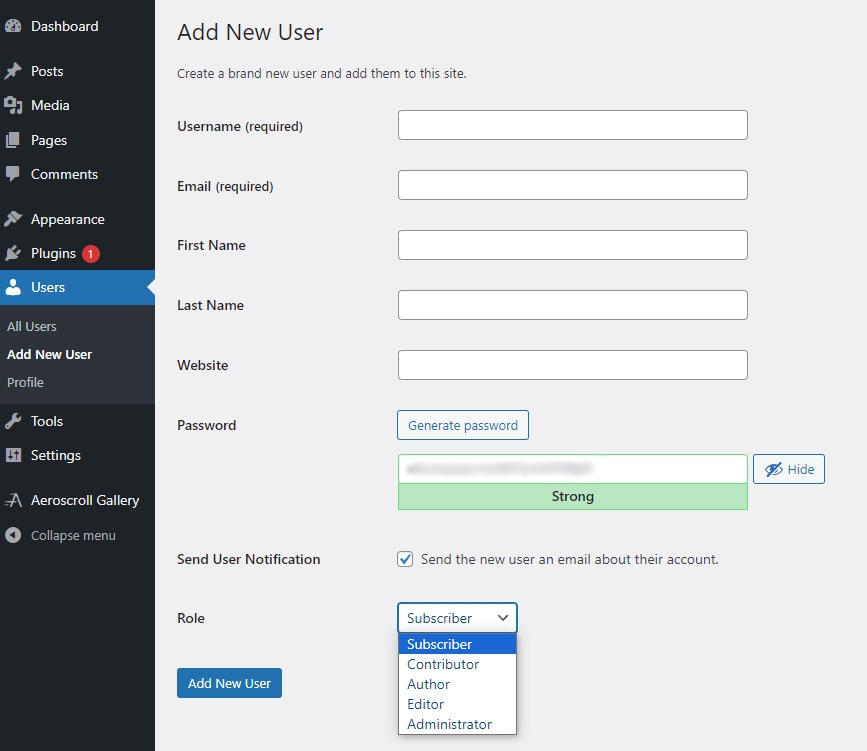867x751 pixels.
Task: Click 'Send the new user an email' label
Action: coord(570,559)
